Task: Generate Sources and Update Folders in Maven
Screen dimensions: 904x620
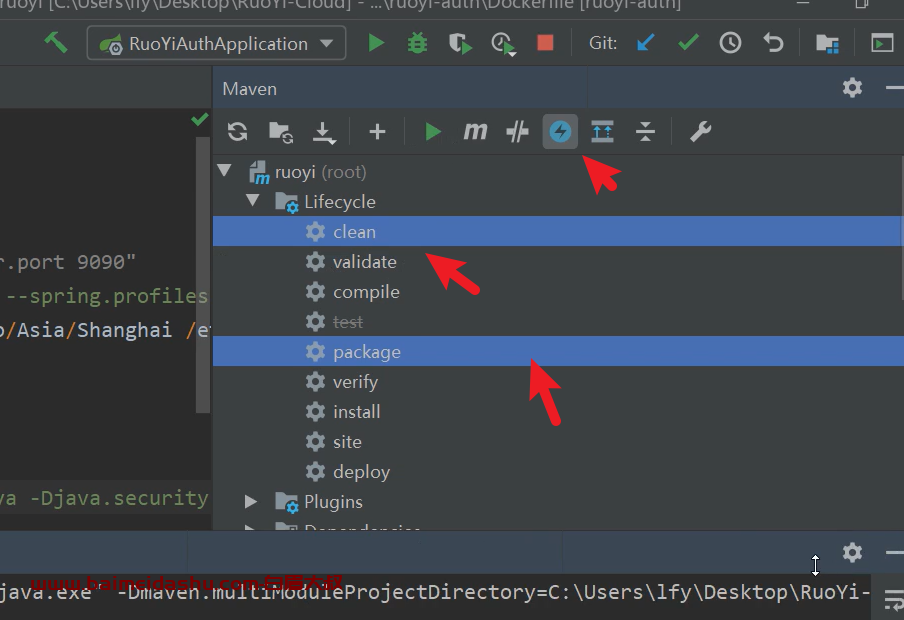Action: coord(281,132)
